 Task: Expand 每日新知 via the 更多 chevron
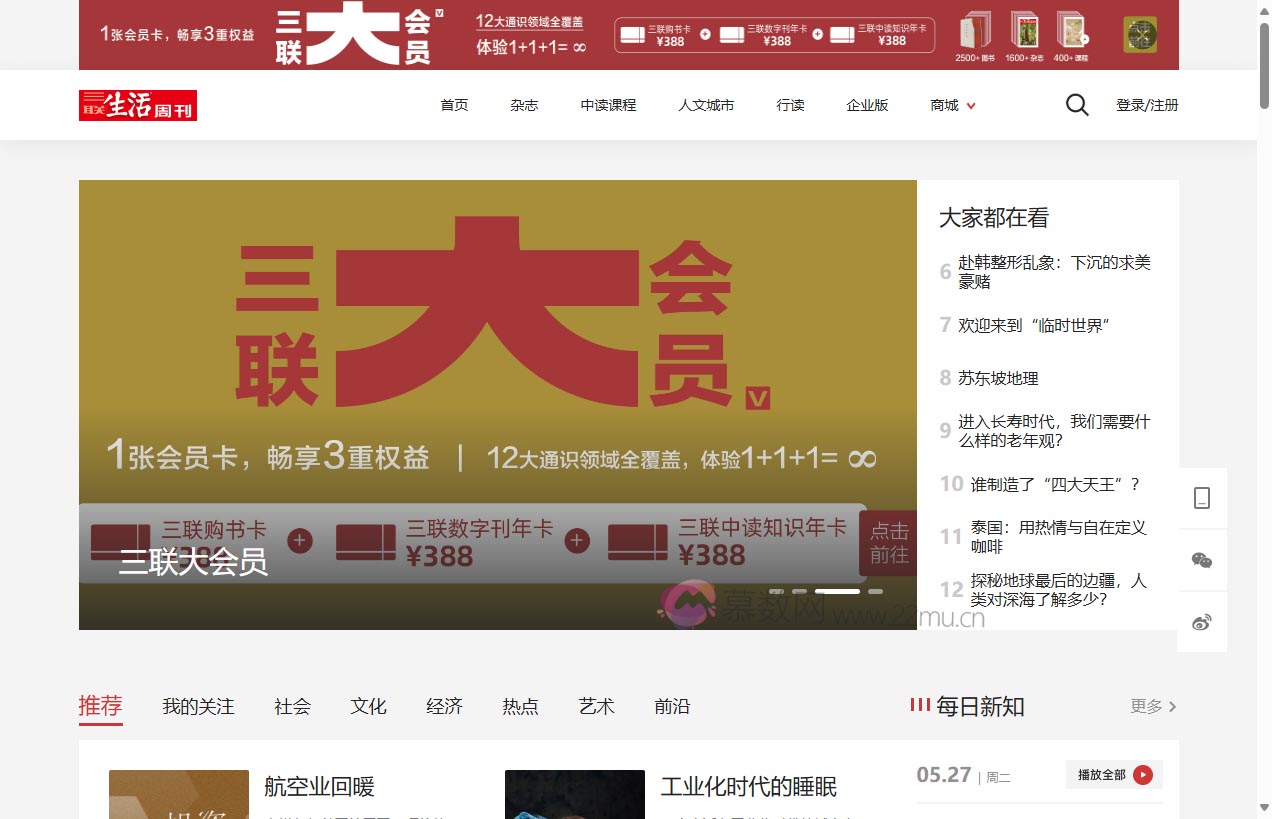[x=1152, y=706]
